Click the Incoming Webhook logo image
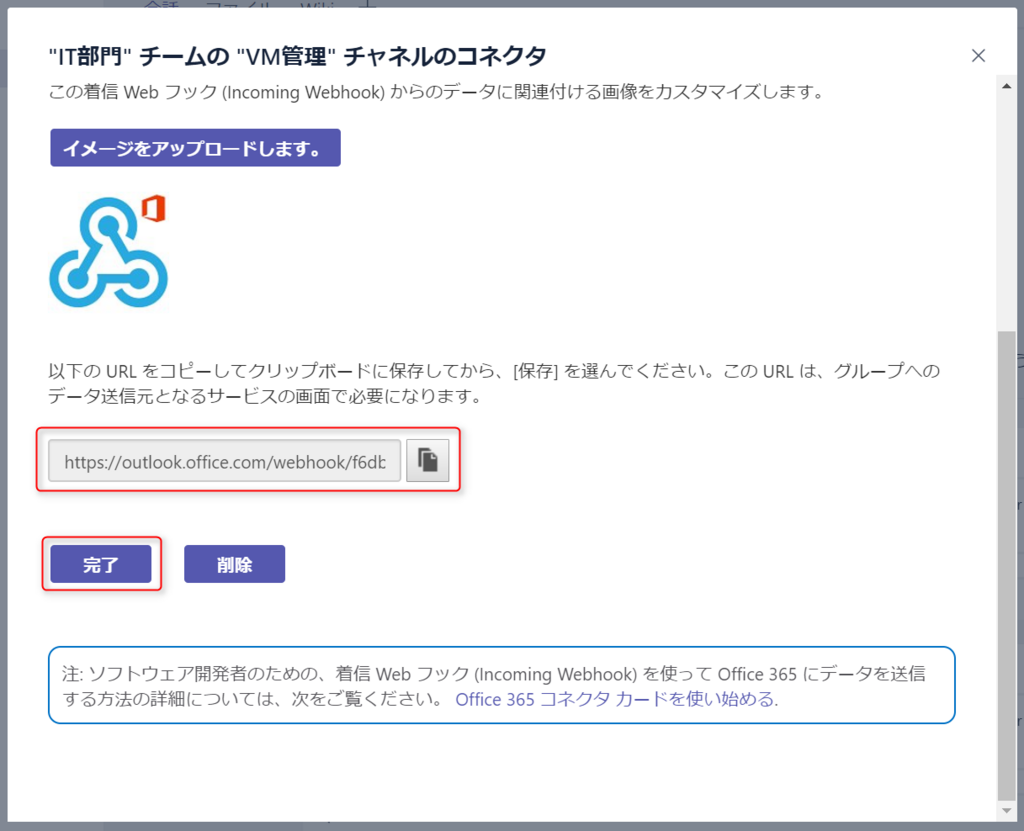The width and height of the screenshot is (1024, 831). (x=108, y=252)
